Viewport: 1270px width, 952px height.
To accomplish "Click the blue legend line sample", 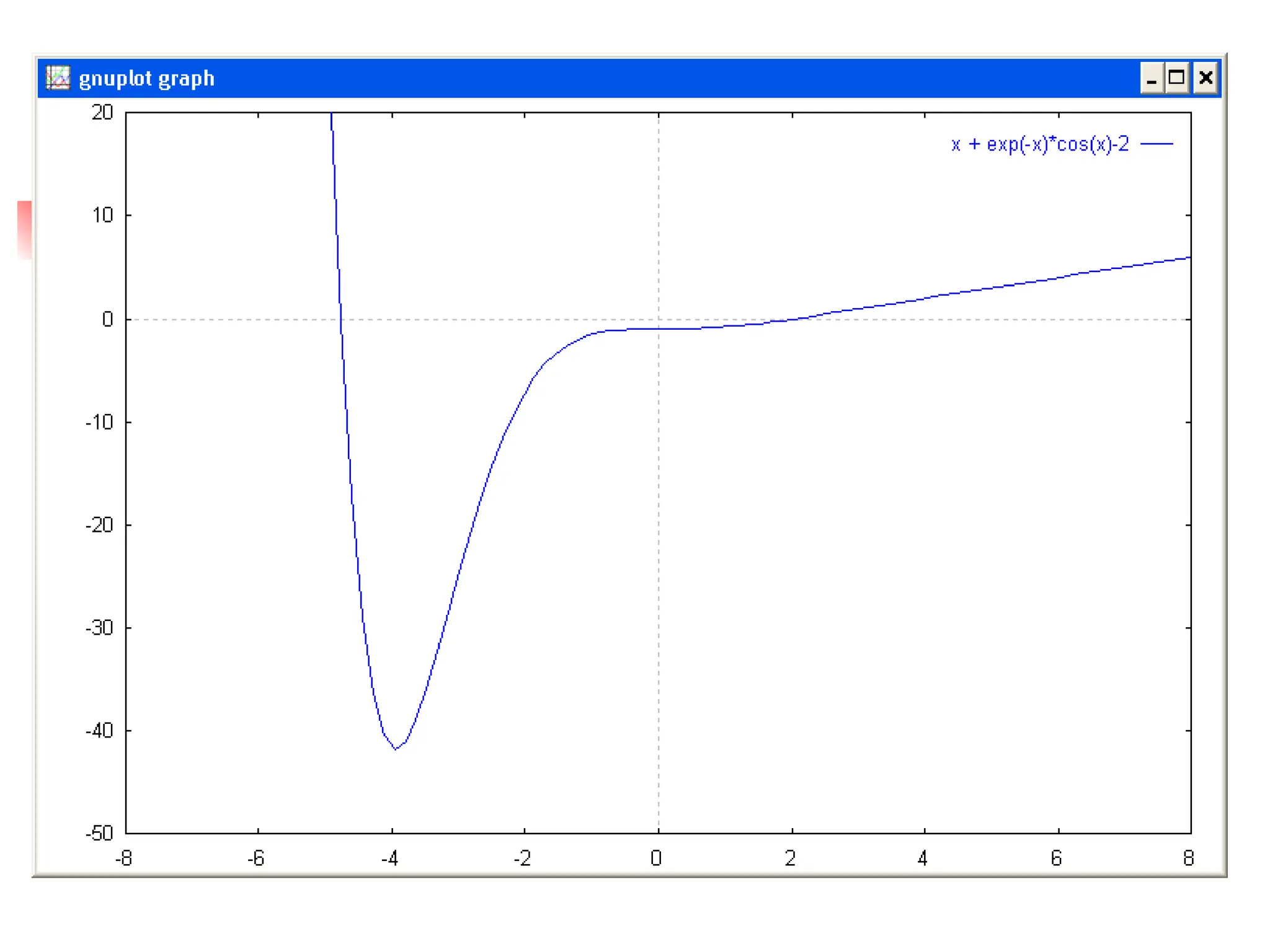I will click(x=1157, y=144).
